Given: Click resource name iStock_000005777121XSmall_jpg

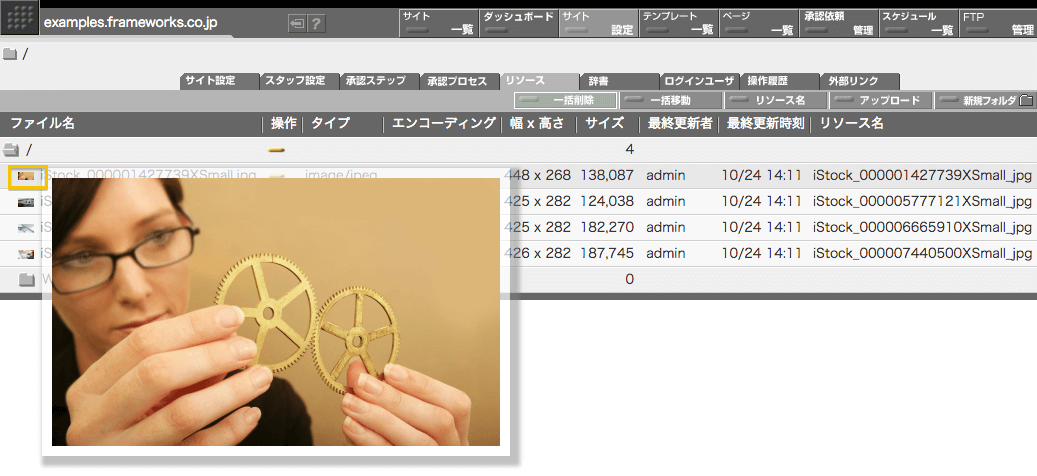Looking at the screenshot, I should tap(923, 202).
